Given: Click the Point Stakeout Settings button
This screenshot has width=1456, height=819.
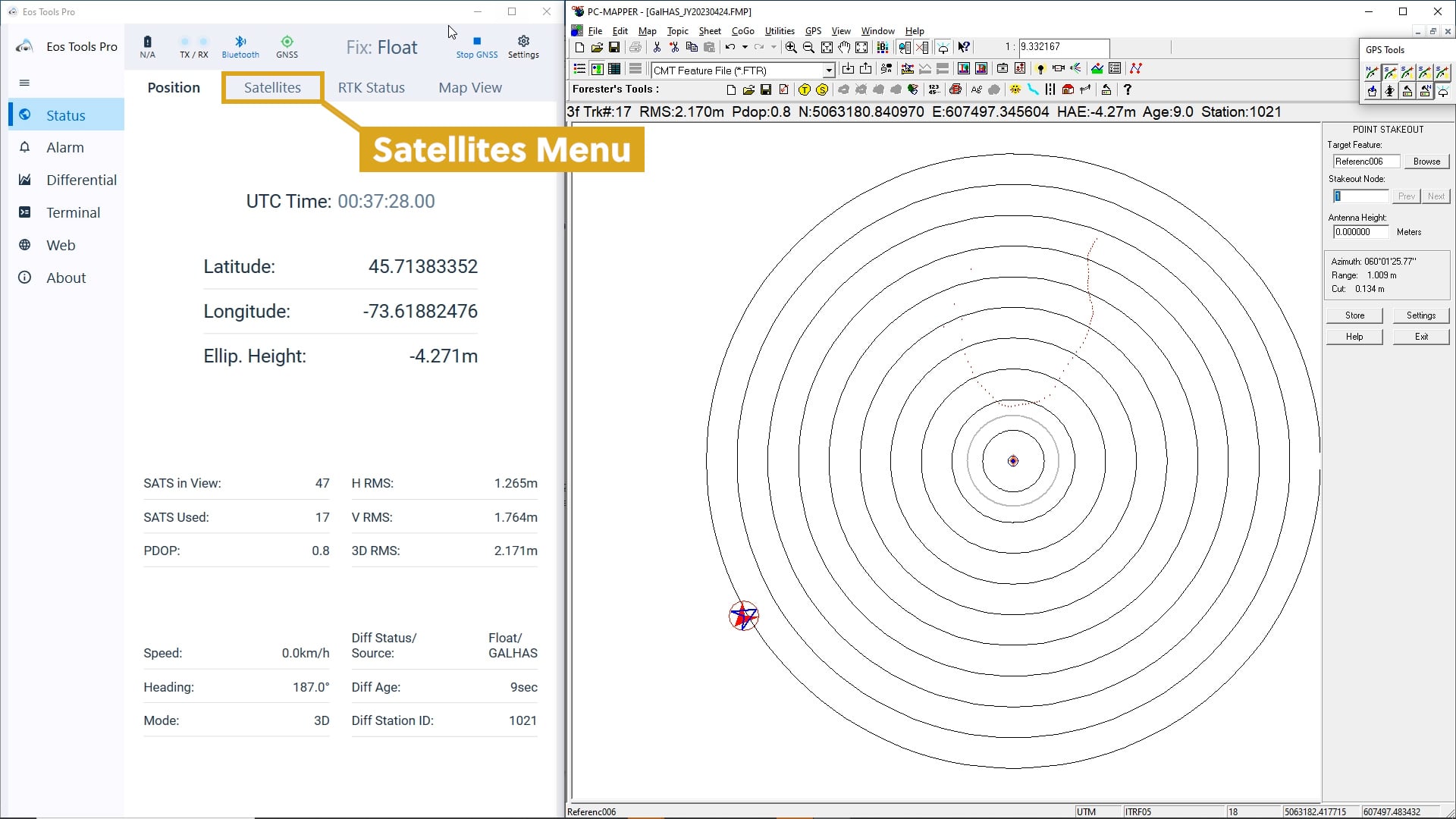Looking at the screenshot, I should click(x=1421, y=315).
